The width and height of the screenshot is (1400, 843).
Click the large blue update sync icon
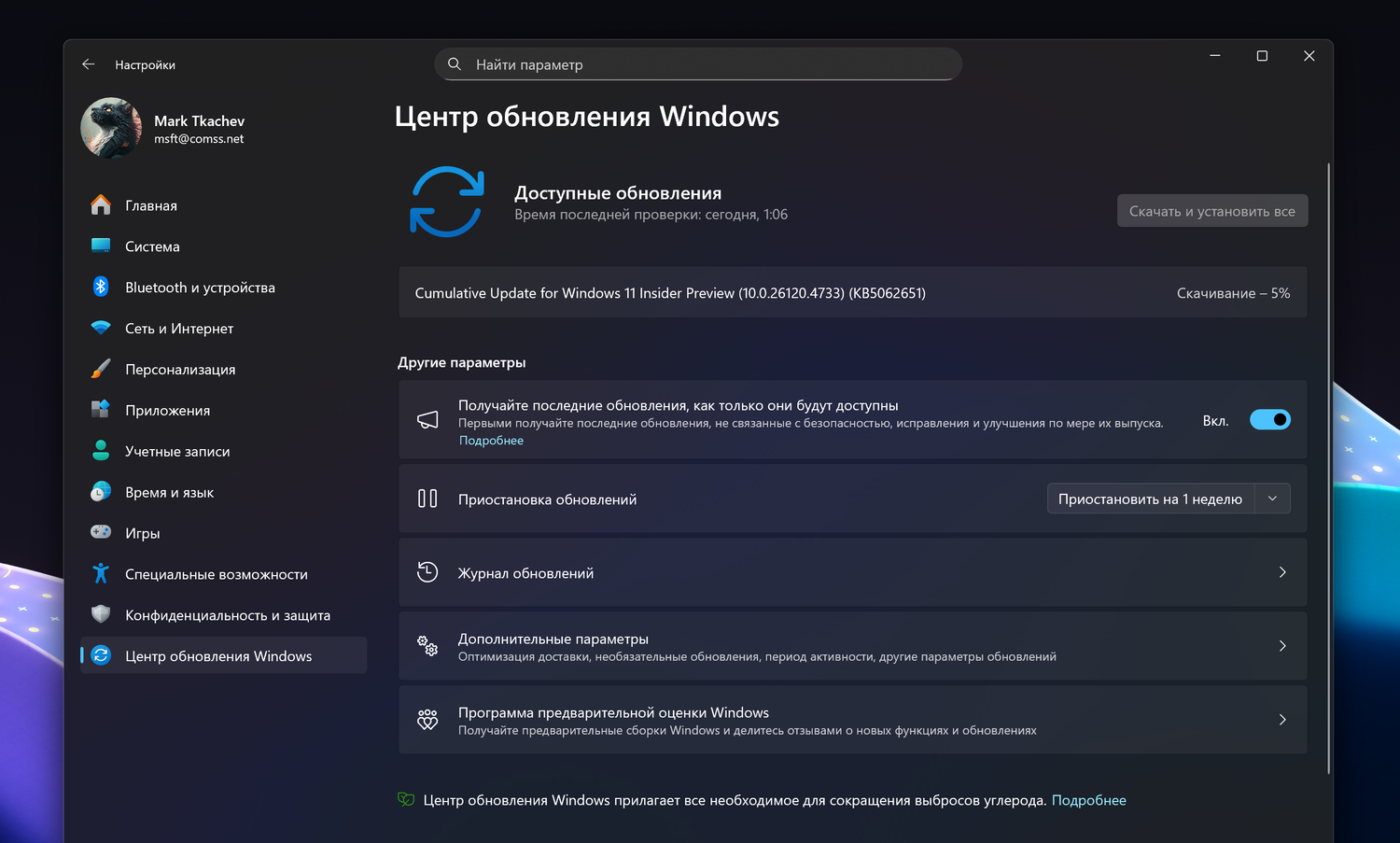click(447, 202)
